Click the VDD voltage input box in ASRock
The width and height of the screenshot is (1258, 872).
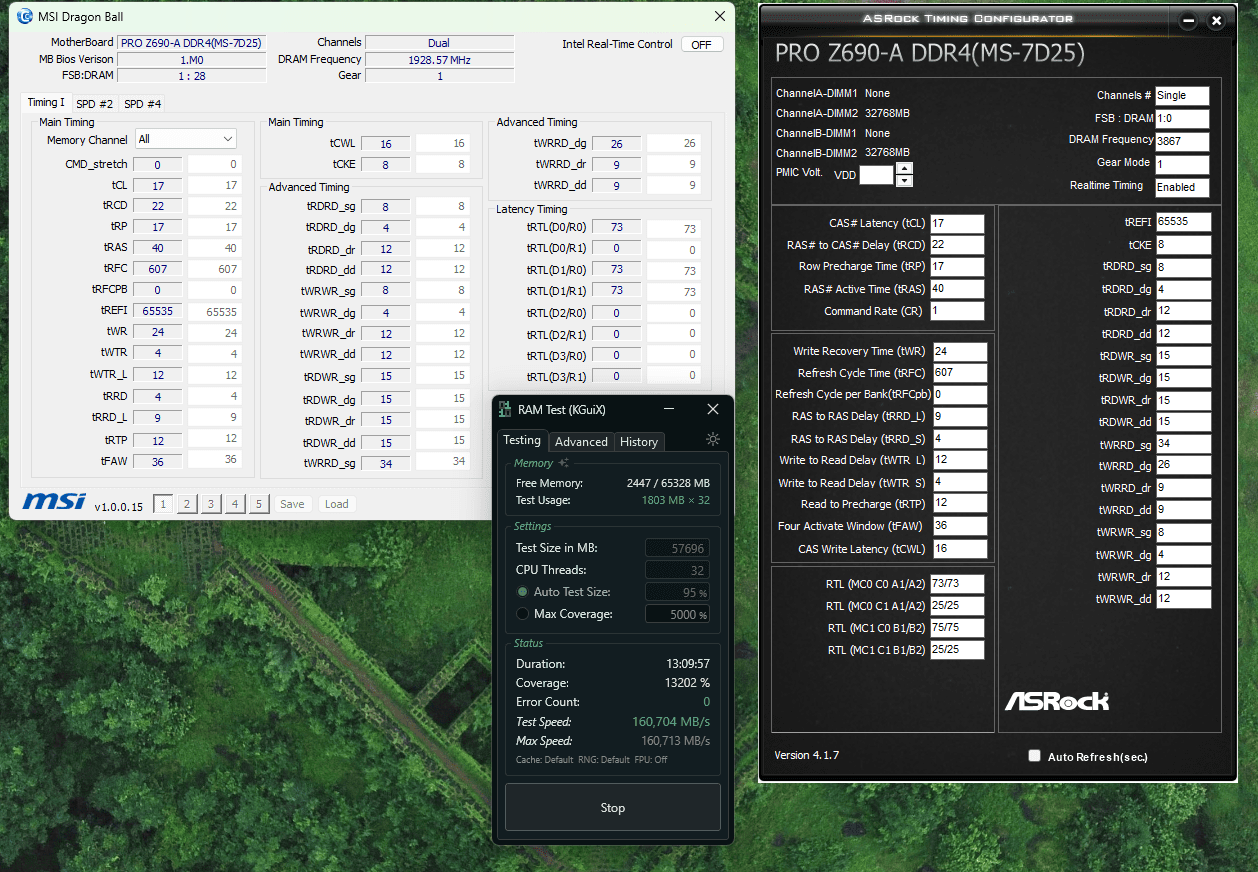876,175
